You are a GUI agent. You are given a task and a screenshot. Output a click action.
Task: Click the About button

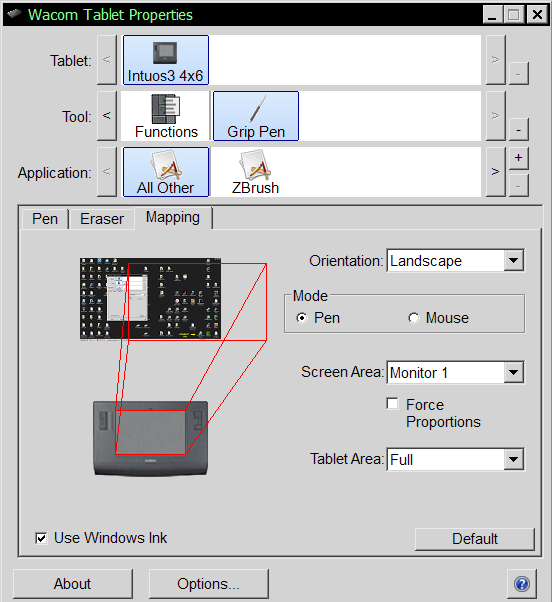pyautogui.click(x=73, y=584)
